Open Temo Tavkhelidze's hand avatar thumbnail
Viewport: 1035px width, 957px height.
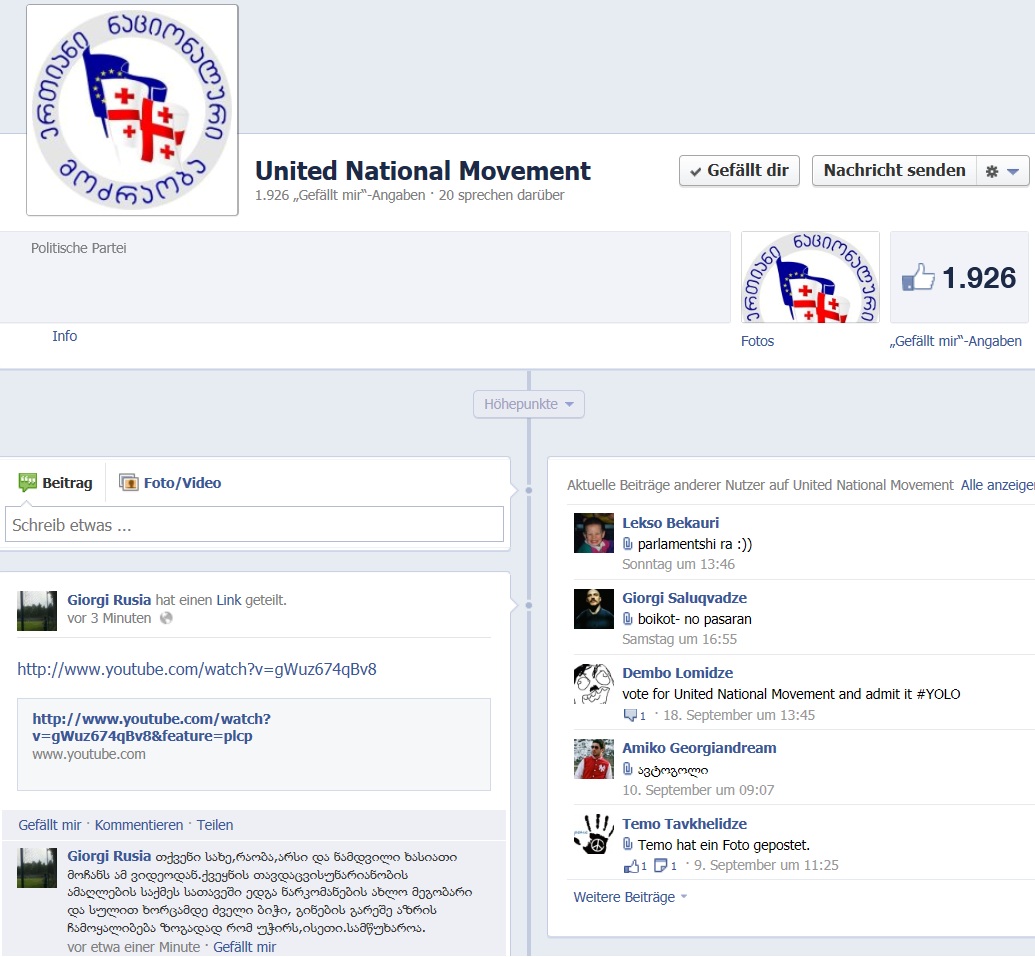593,834
